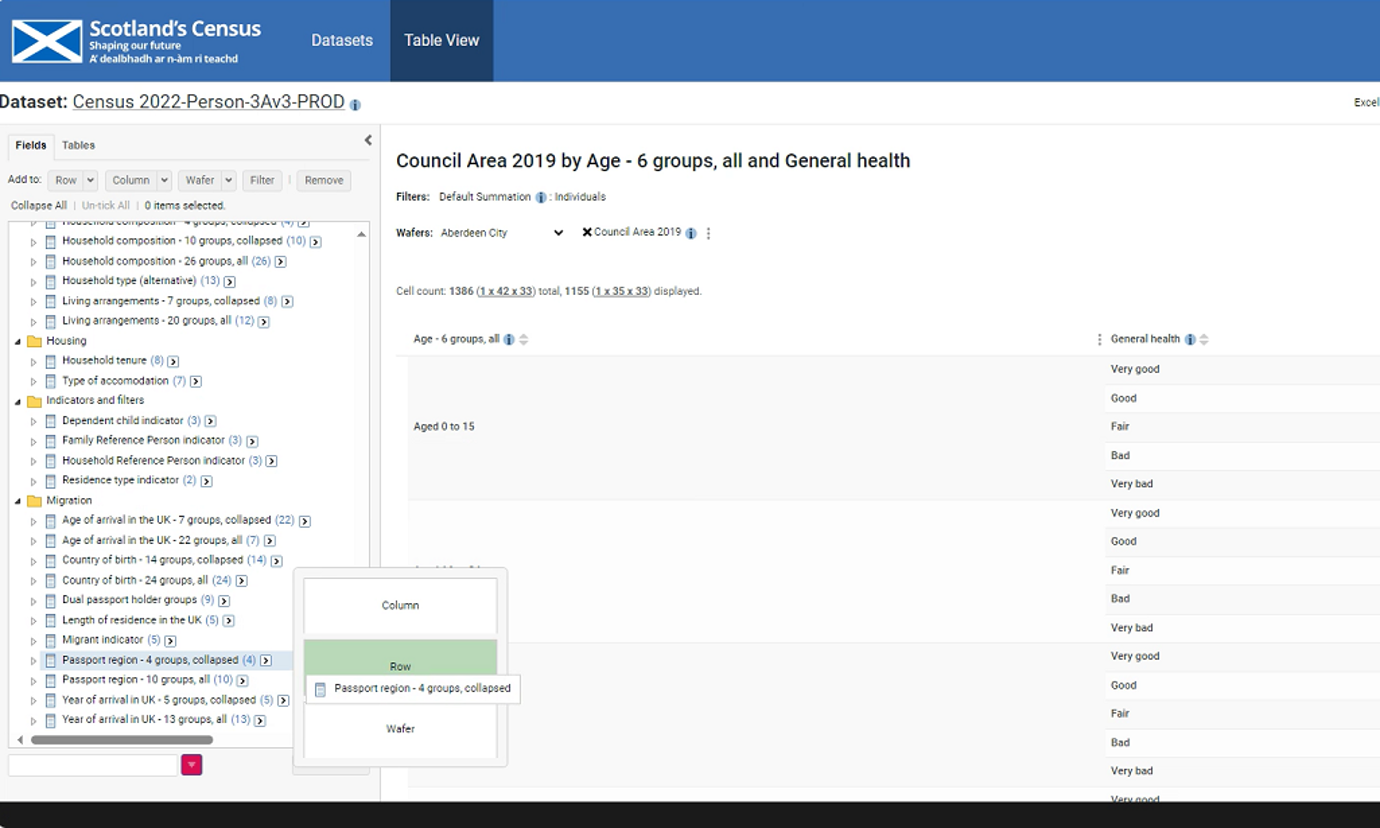Open the Row add-to dropdown arrow
This screenshot has height=828, width=1380.
tap(90, 181)
